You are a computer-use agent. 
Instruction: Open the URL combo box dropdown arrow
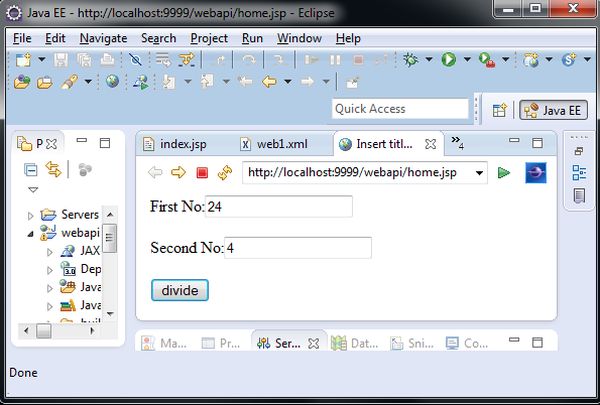click(x=479, y=173)
